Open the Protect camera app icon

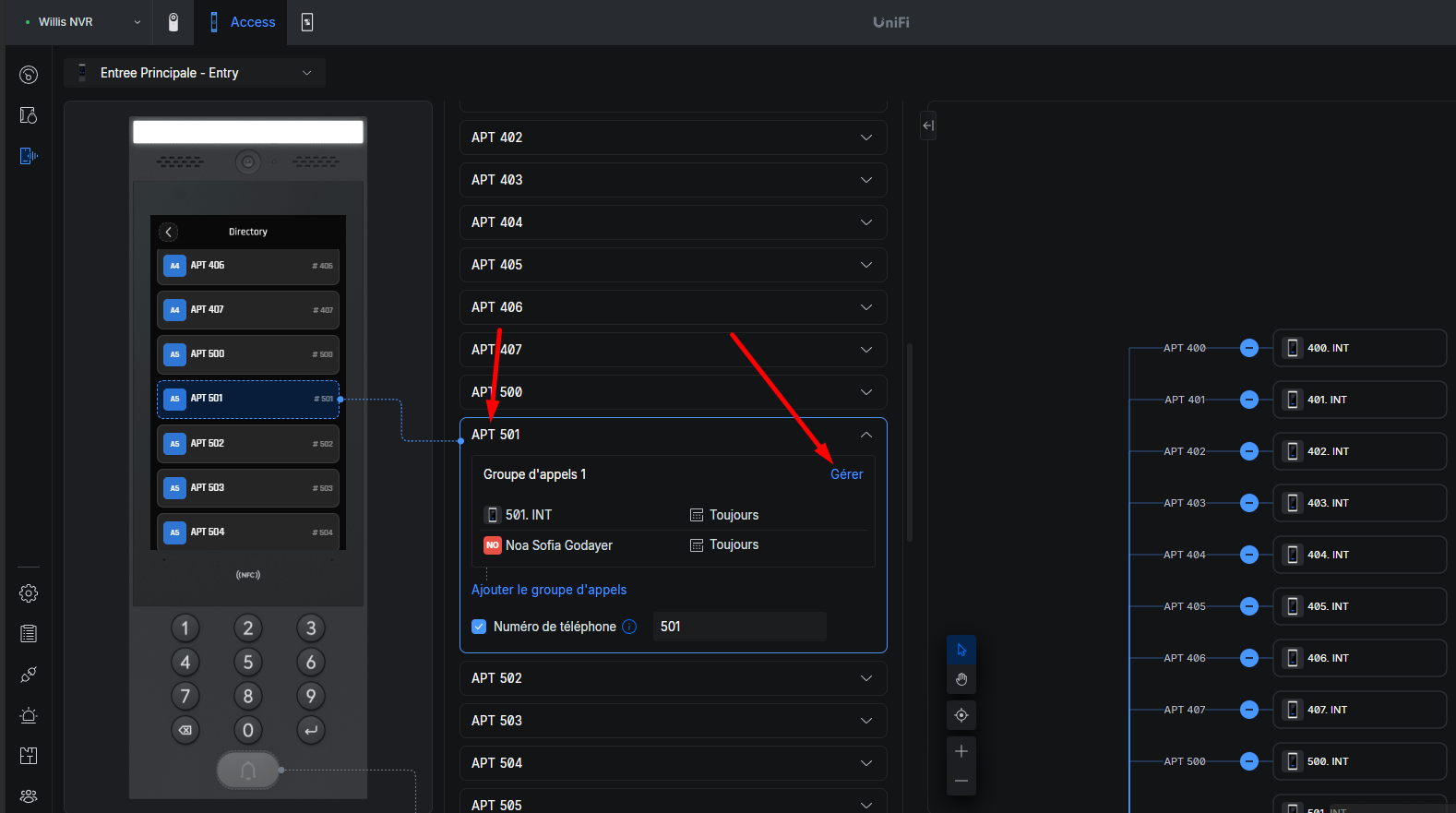173,22
